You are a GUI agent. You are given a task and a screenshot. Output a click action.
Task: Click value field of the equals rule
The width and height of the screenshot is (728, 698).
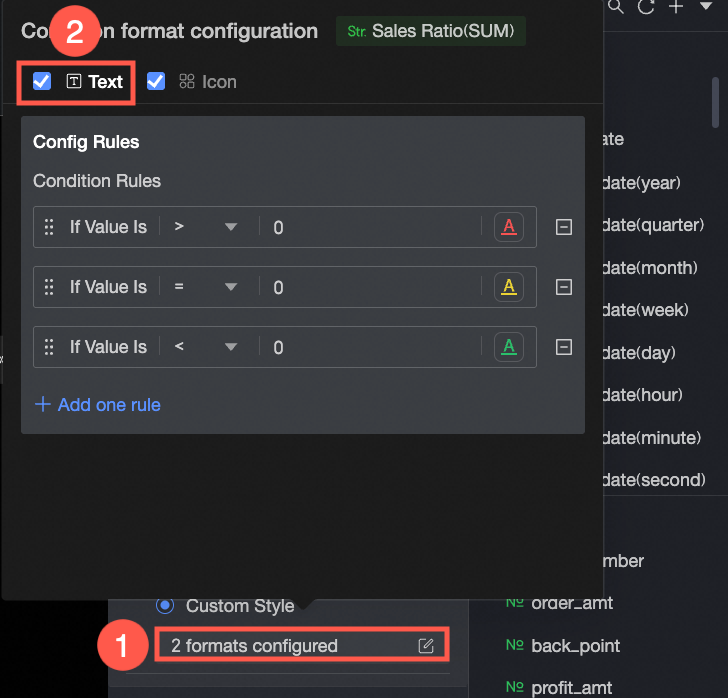click(x=371, y=287)
